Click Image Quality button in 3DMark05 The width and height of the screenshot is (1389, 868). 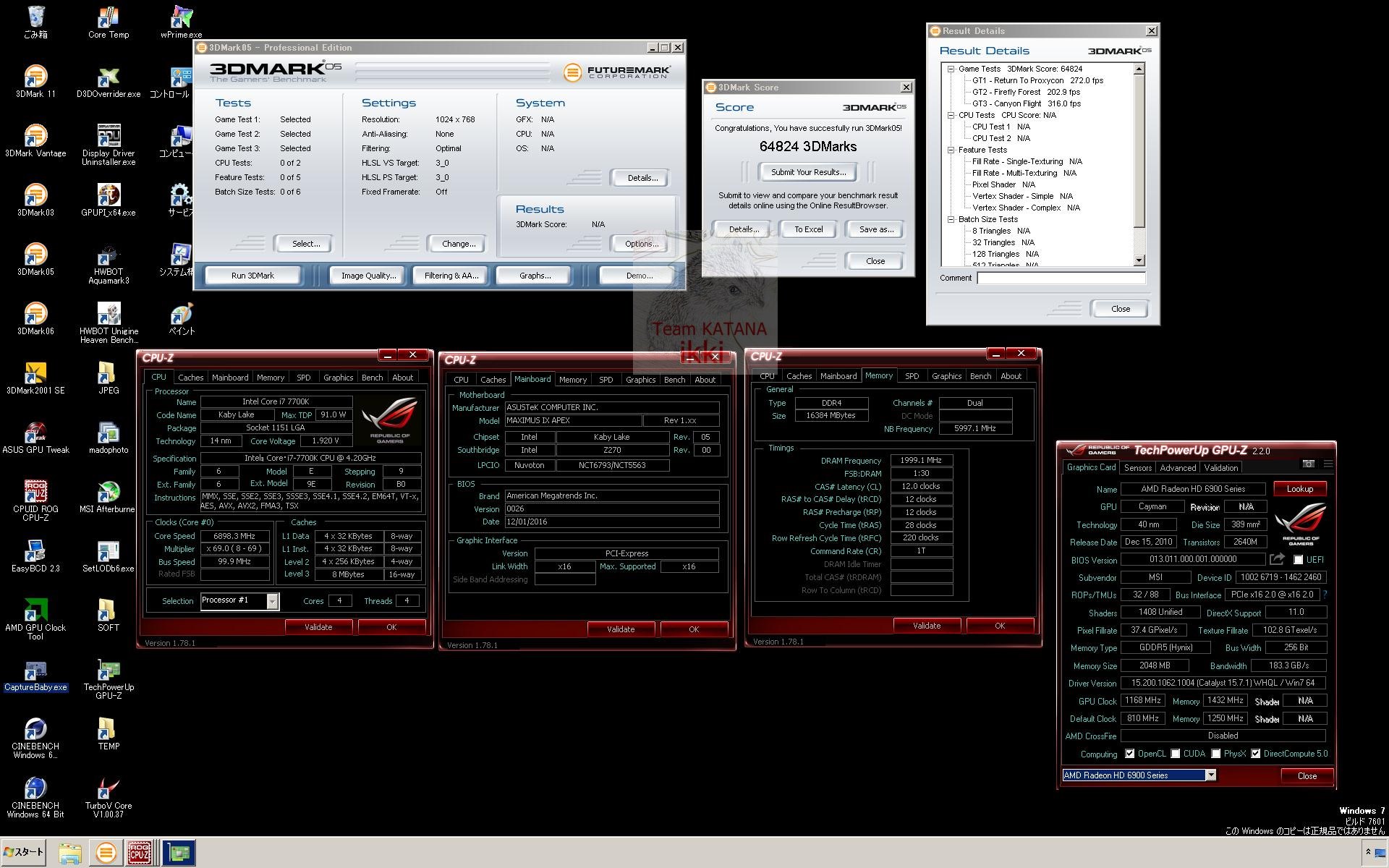[368, 276]
